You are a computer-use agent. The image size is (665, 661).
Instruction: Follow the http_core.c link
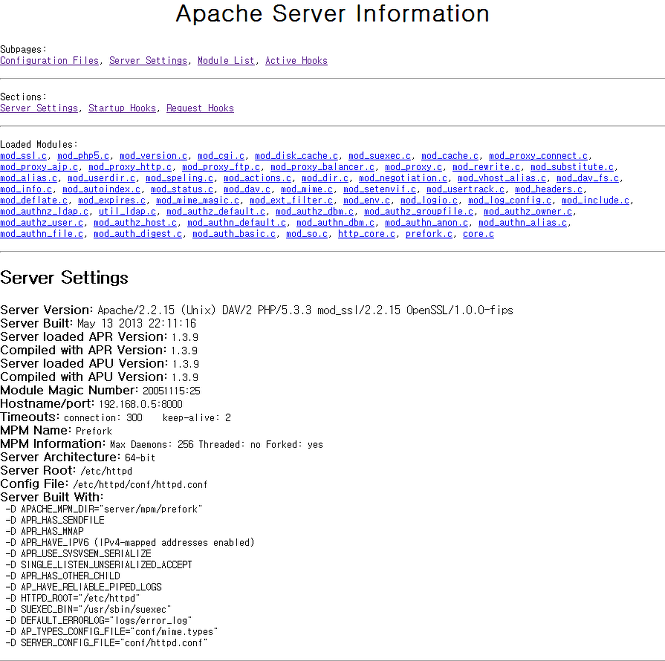[x=366, y=234]
